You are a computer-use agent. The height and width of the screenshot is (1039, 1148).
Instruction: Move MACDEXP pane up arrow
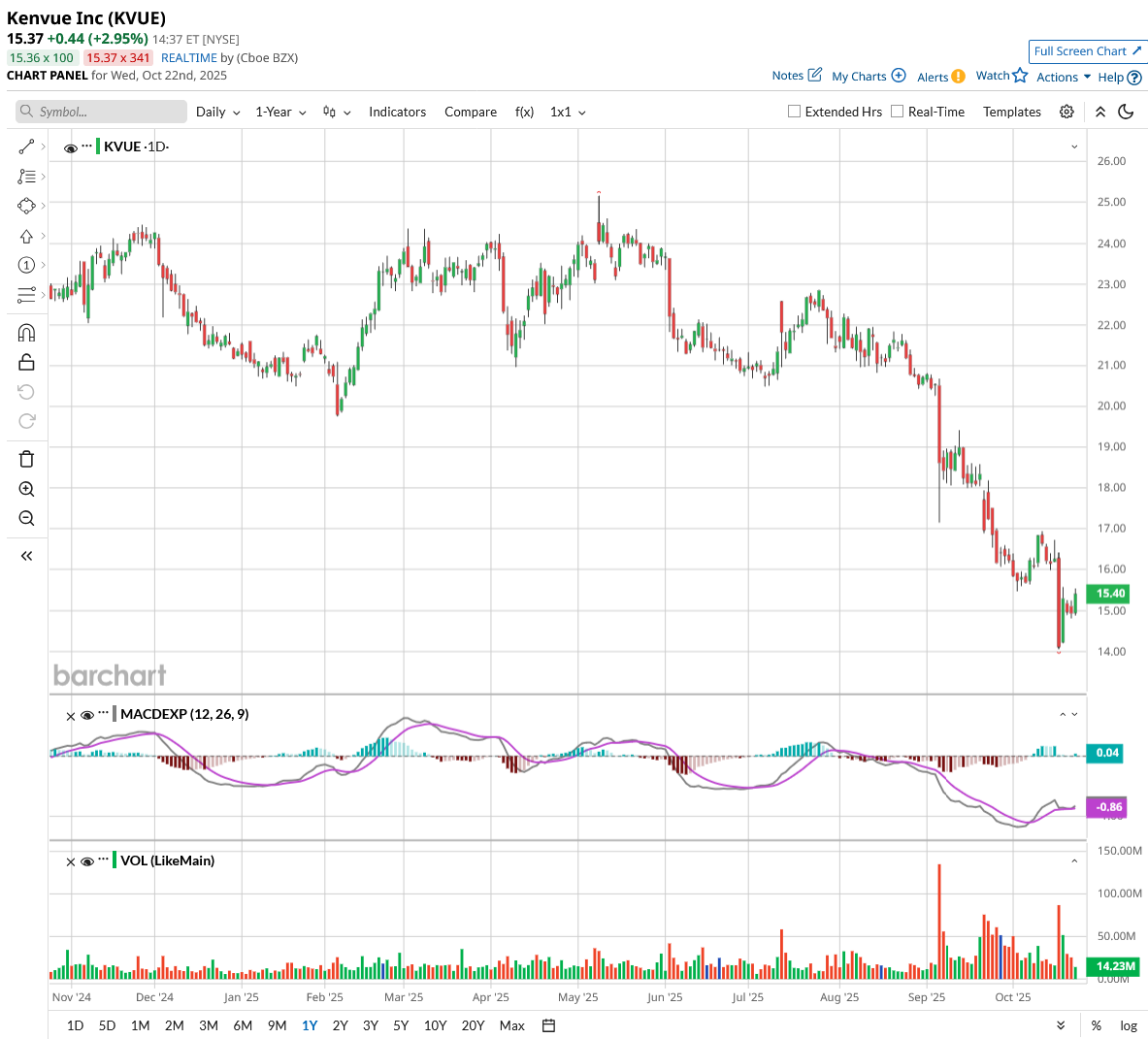point(1063,715)
